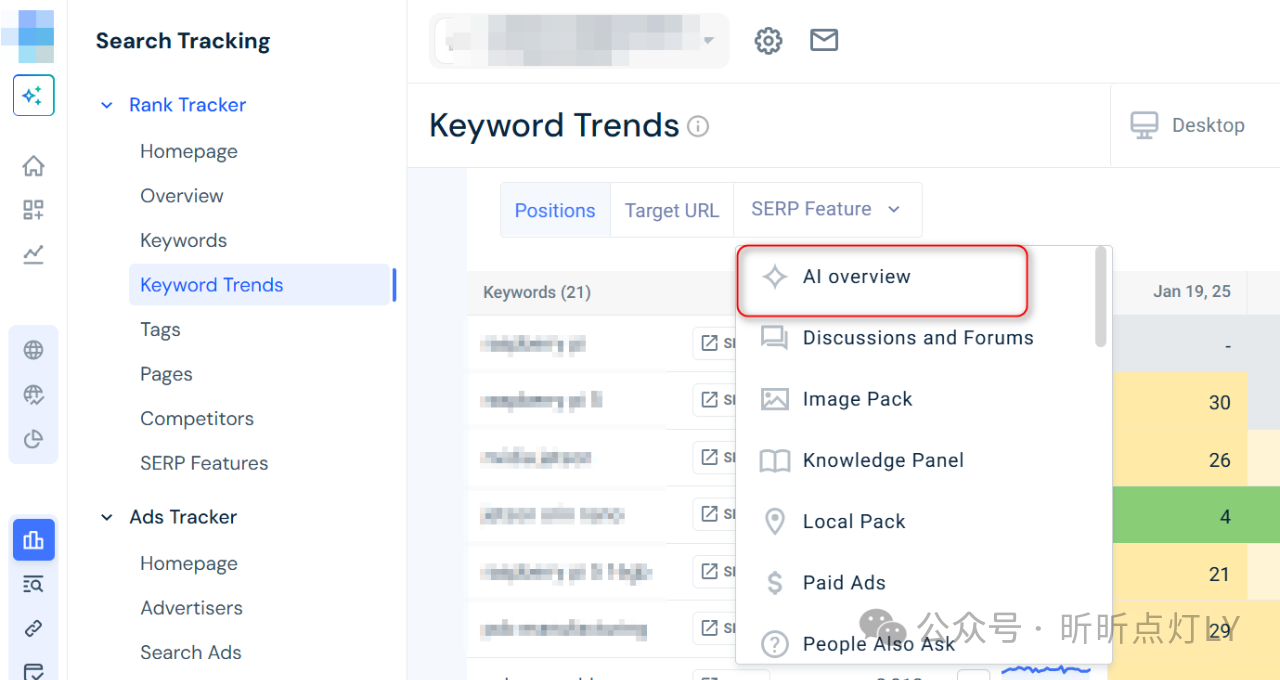Click the AI sparkle icon in left rail
The height and width of the screenshot is (680, 1280).
coord(33,95)
